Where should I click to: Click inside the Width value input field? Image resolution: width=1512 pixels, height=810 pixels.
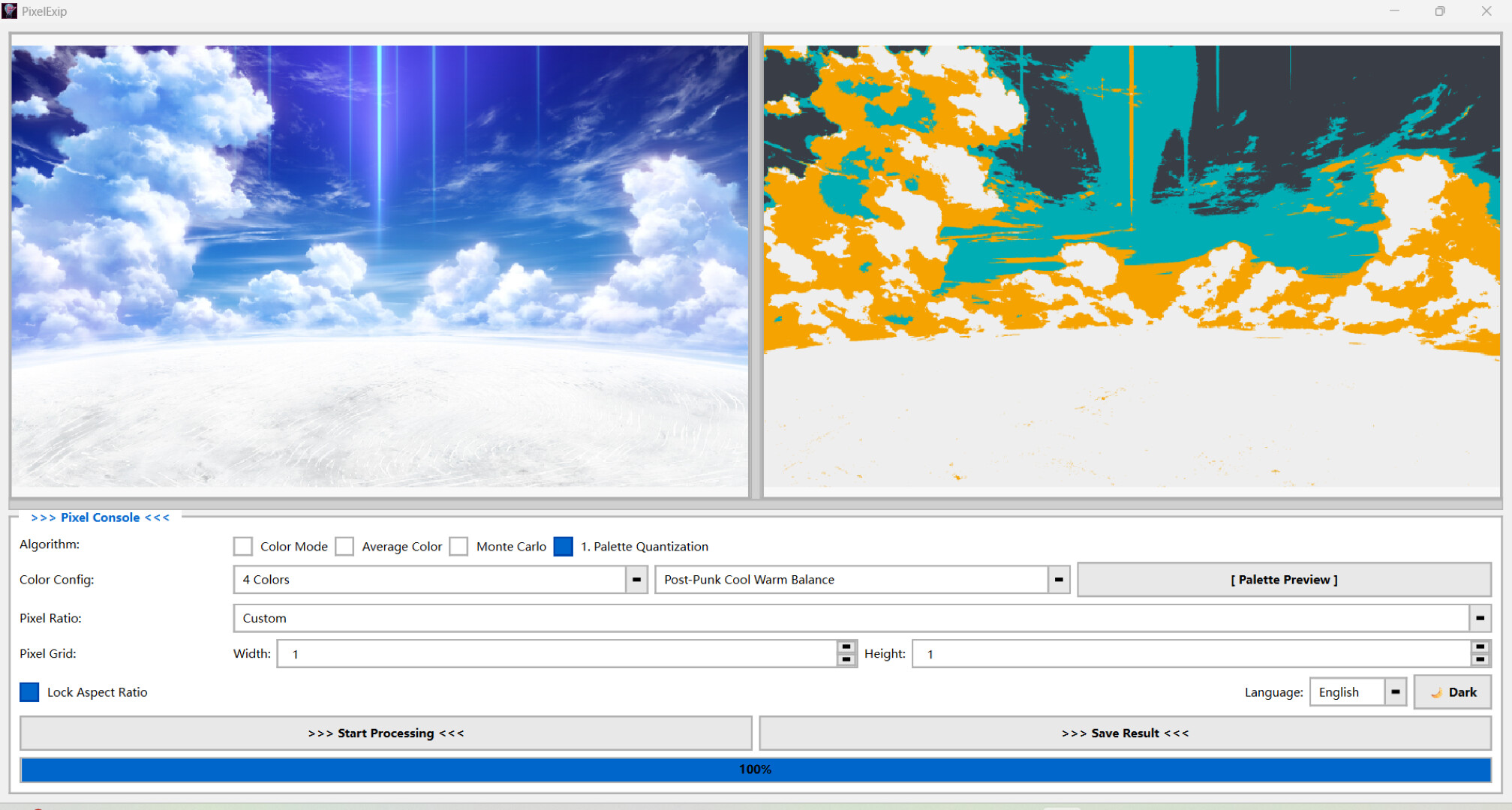pyautogui.click(x=525, y=653)
